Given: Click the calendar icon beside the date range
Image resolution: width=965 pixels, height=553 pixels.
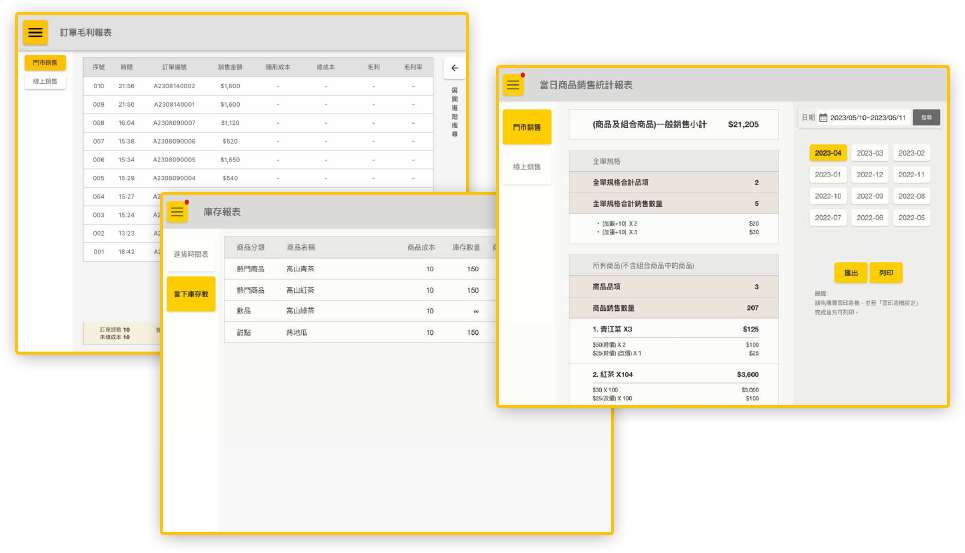Looking at the screenshot, I should 823,117.
